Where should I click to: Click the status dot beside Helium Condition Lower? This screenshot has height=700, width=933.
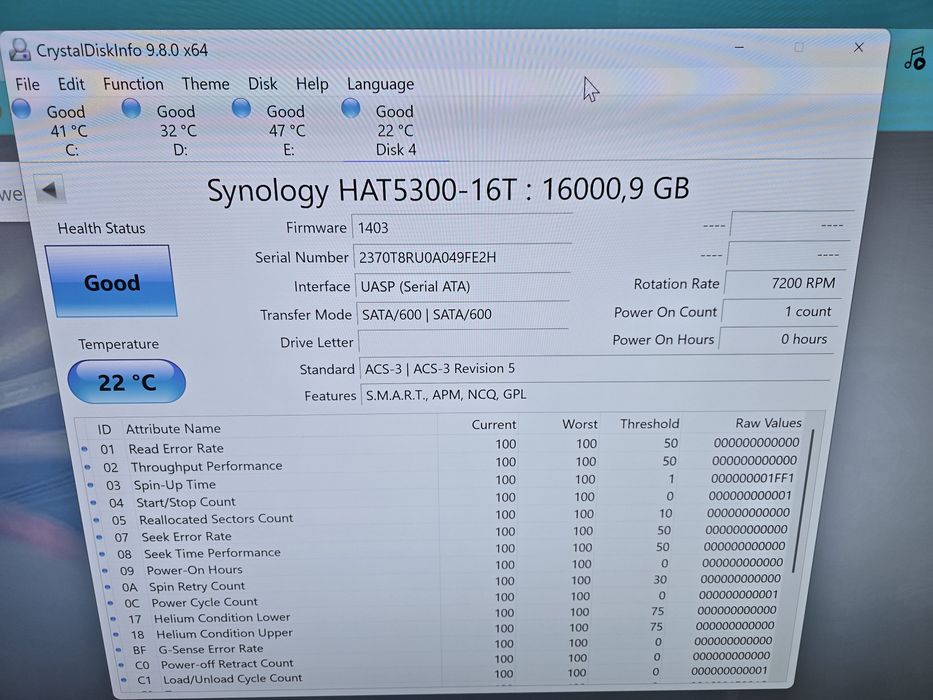coord(114,619)
